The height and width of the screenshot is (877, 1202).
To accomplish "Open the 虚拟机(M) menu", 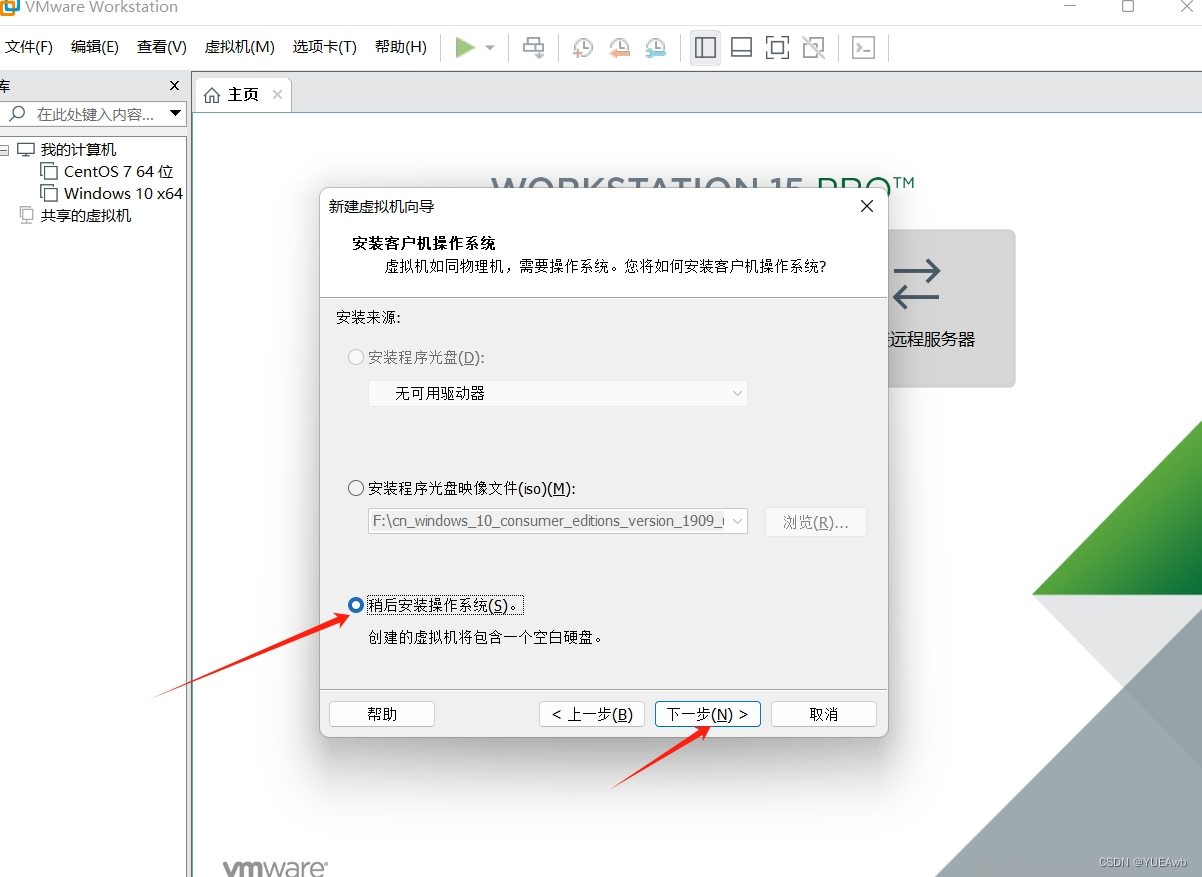I will click(240, 47).
